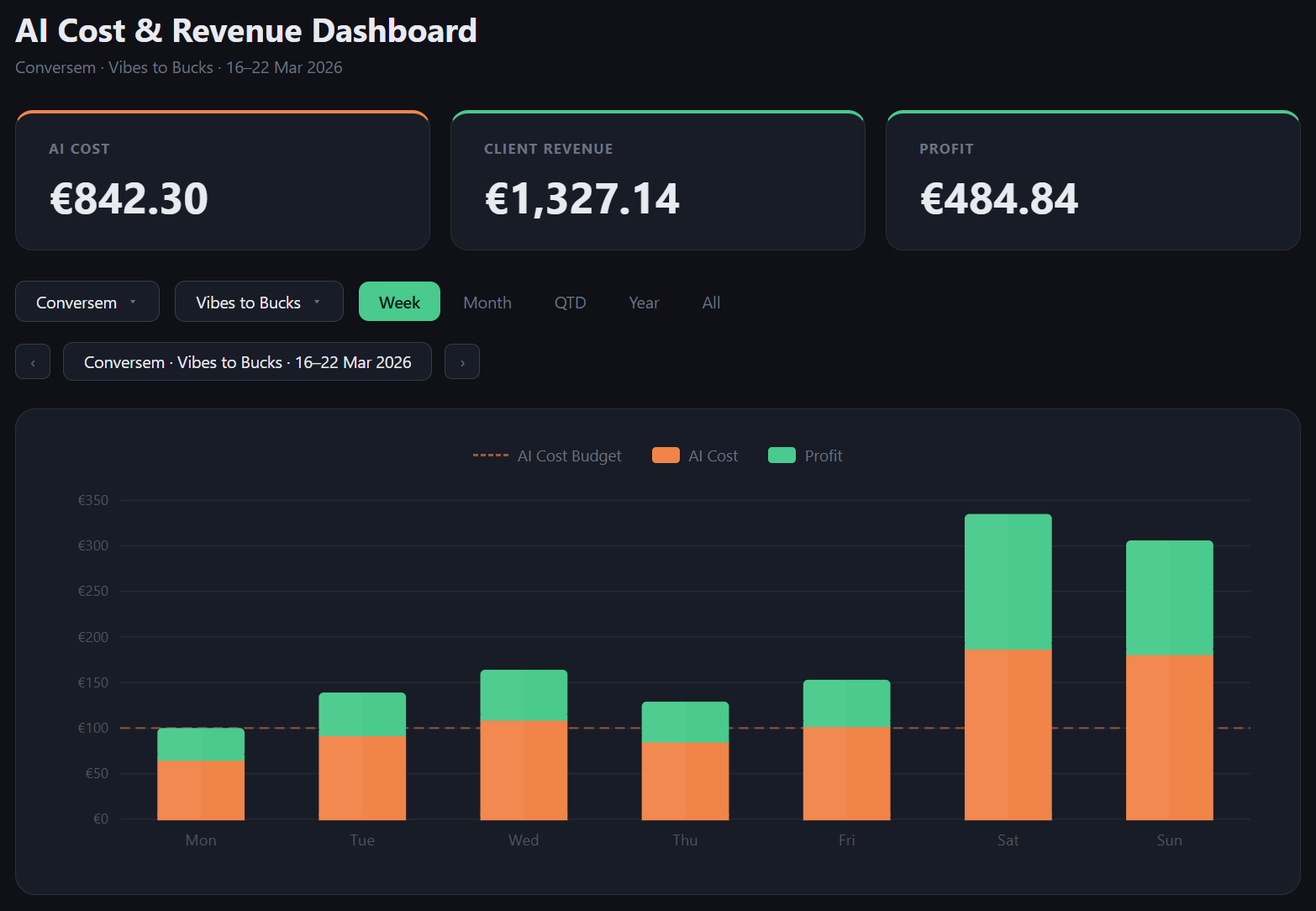Image resolution: width=1316 pixels, height=911 pixels.
Task: Toggle AI Cost series visibility in legend
Action: (665, 455)
